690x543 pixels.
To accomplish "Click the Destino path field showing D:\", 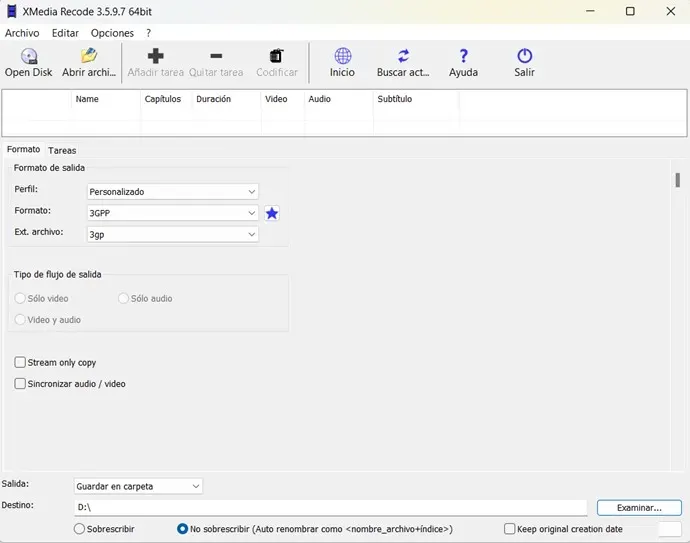I will (x=330, y=507).
